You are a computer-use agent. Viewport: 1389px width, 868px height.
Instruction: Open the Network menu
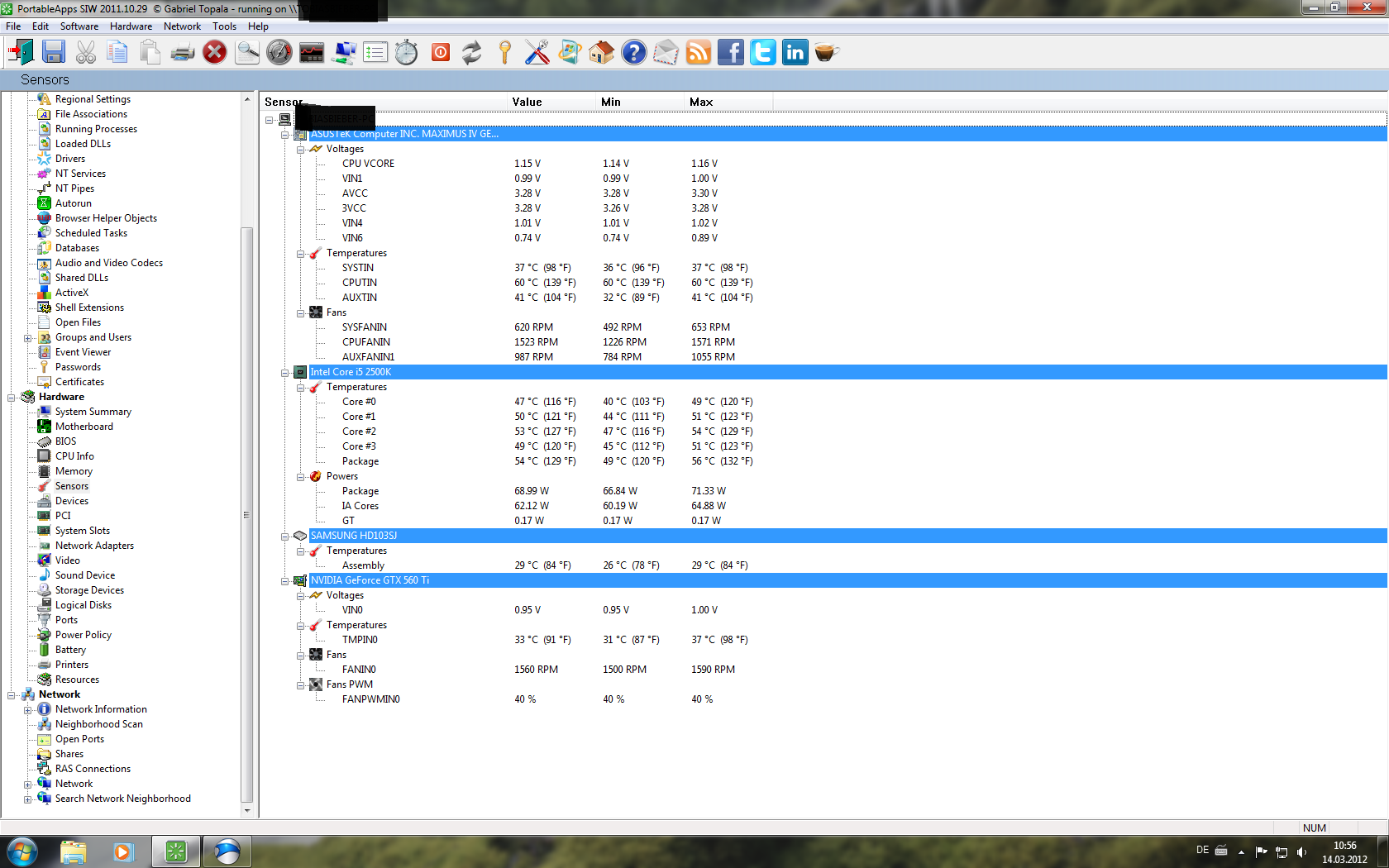pyautogui.click(x=183, y=26)
